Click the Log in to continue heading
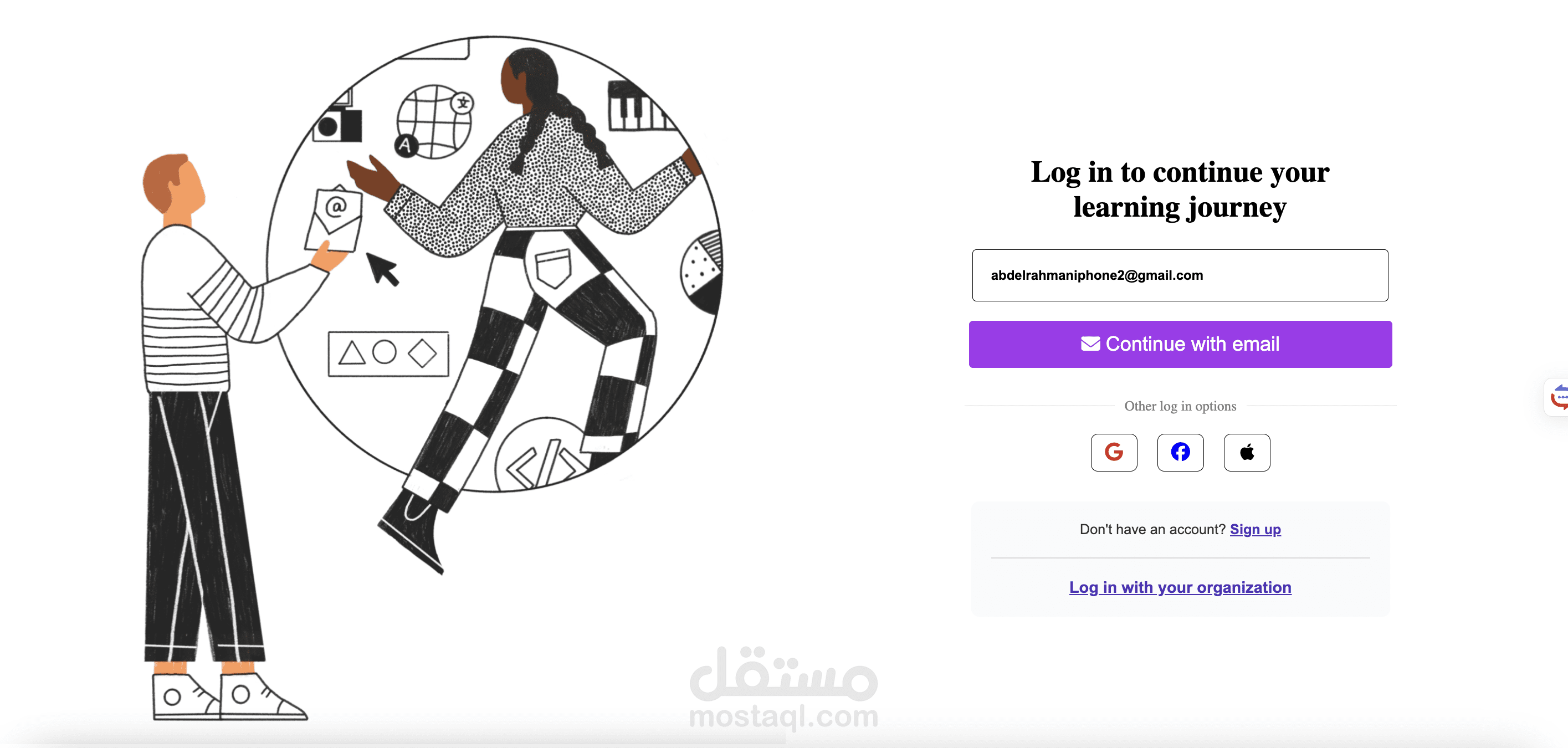 pos(1180,189)
